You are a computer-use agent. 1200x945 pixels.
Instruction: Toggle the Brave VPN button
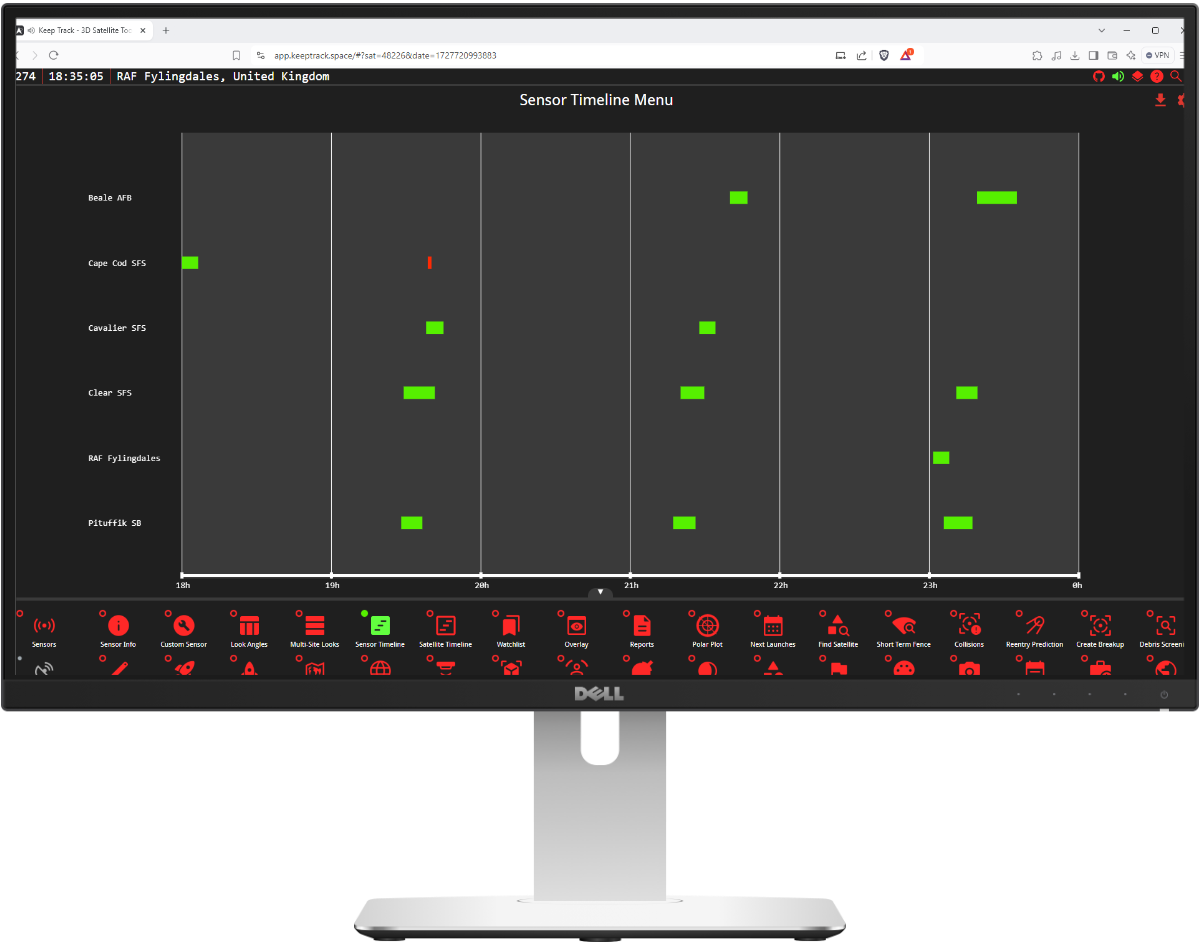coord(1157,55)
